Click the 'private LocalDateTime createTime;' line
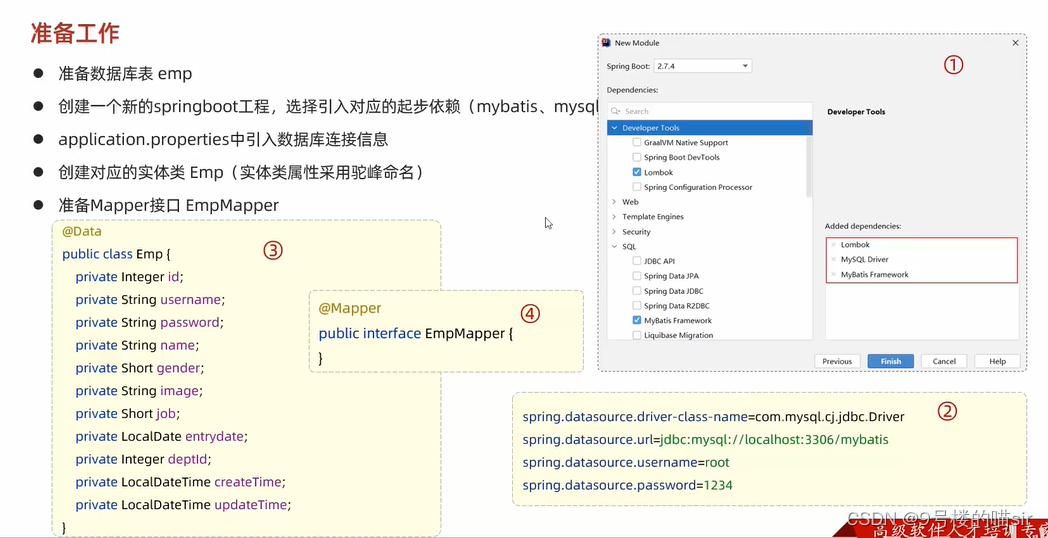The width and height of the screenshot is (1048, 538). [180, 482]
